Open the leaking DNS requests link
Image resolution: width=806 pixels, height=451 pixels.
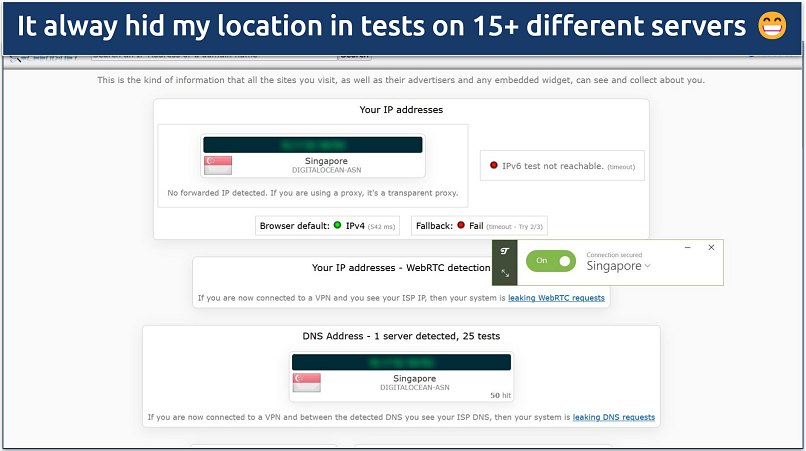click(614, 417)
